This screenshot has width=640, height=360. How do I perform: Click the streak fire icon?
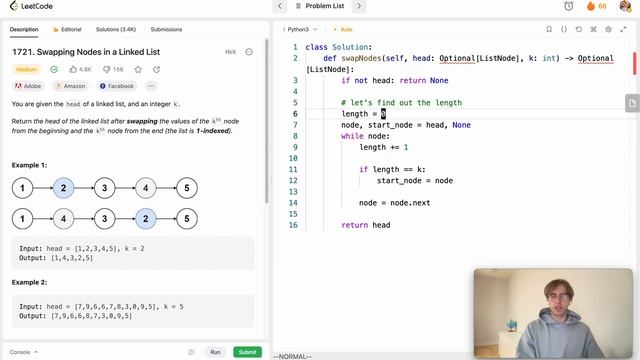coord(591,6)
